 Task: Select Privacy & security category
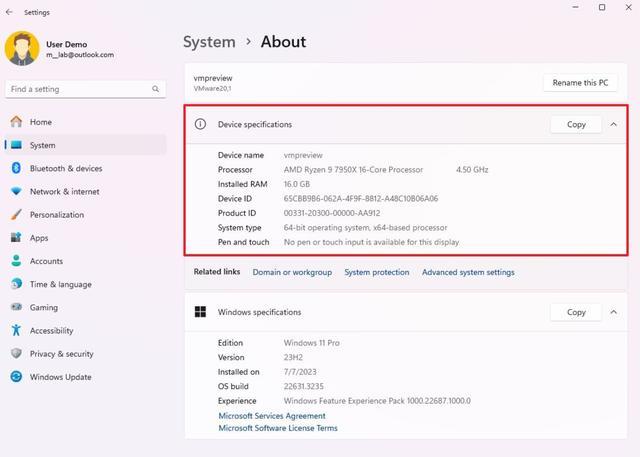[x=85, y=354]
